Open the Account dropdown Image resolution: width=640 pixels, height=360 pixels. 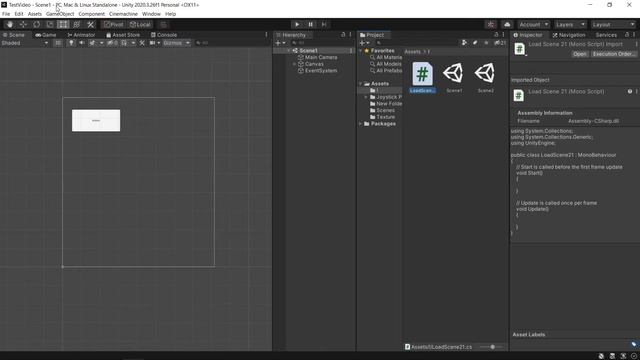click(533, 24)
